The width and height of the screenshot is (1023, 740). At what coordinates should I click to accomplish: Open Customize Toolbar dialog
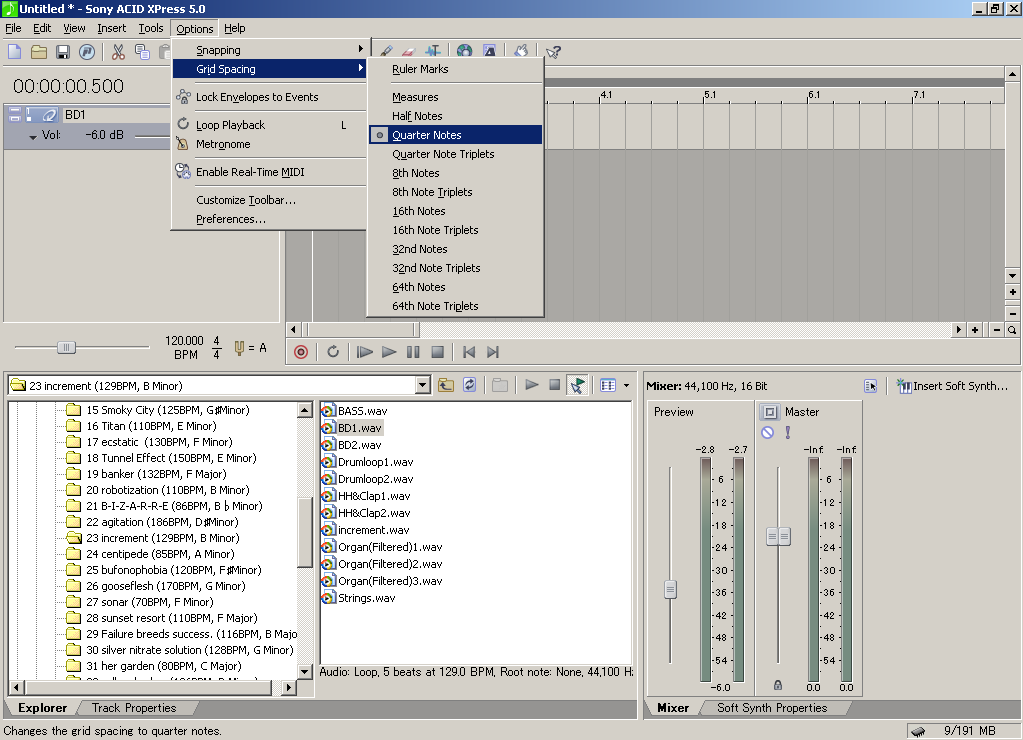269,200
